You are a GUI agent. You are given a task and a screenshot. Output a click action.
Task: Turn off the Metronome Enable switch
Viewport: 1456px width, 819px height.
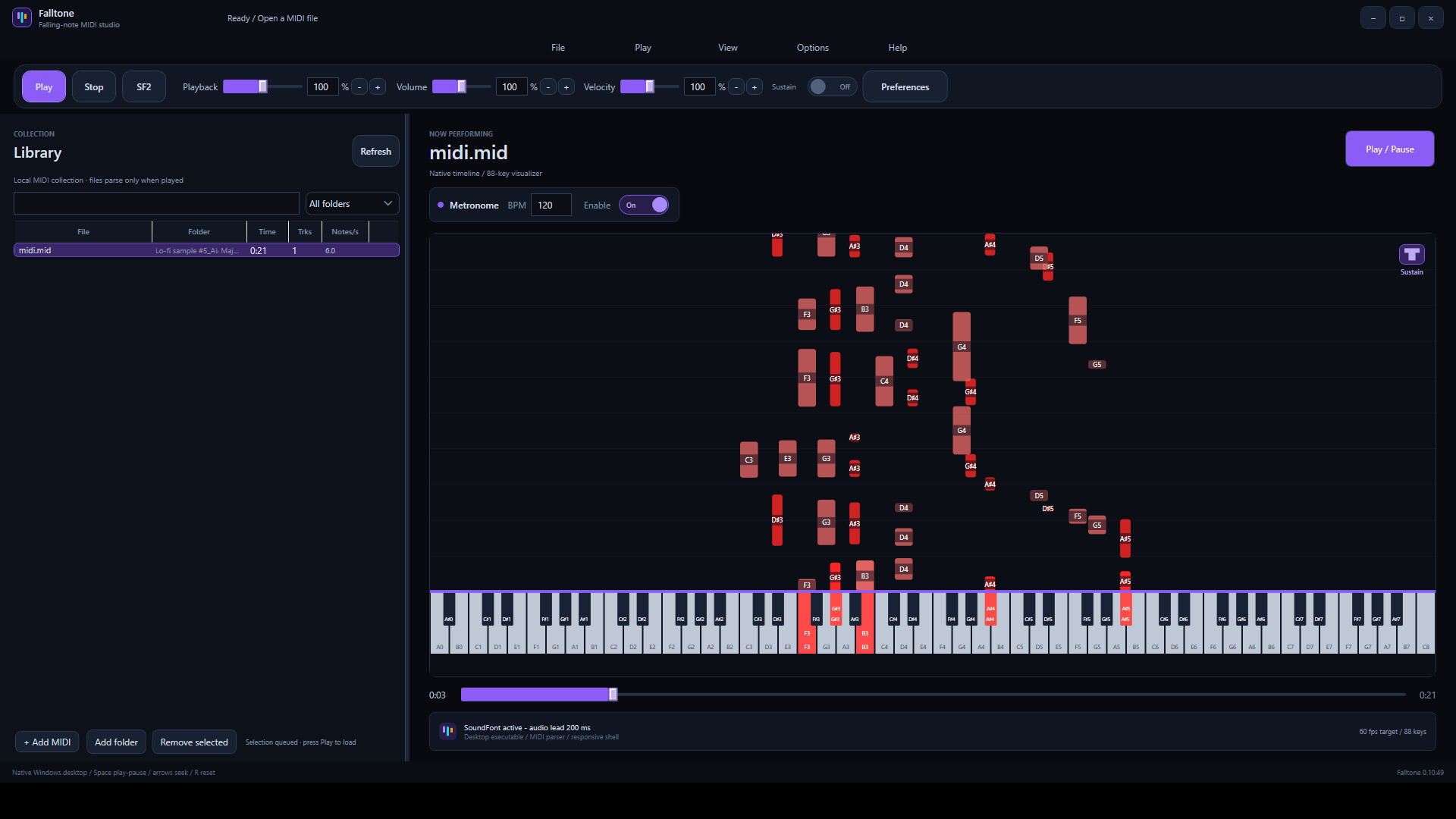644,205
